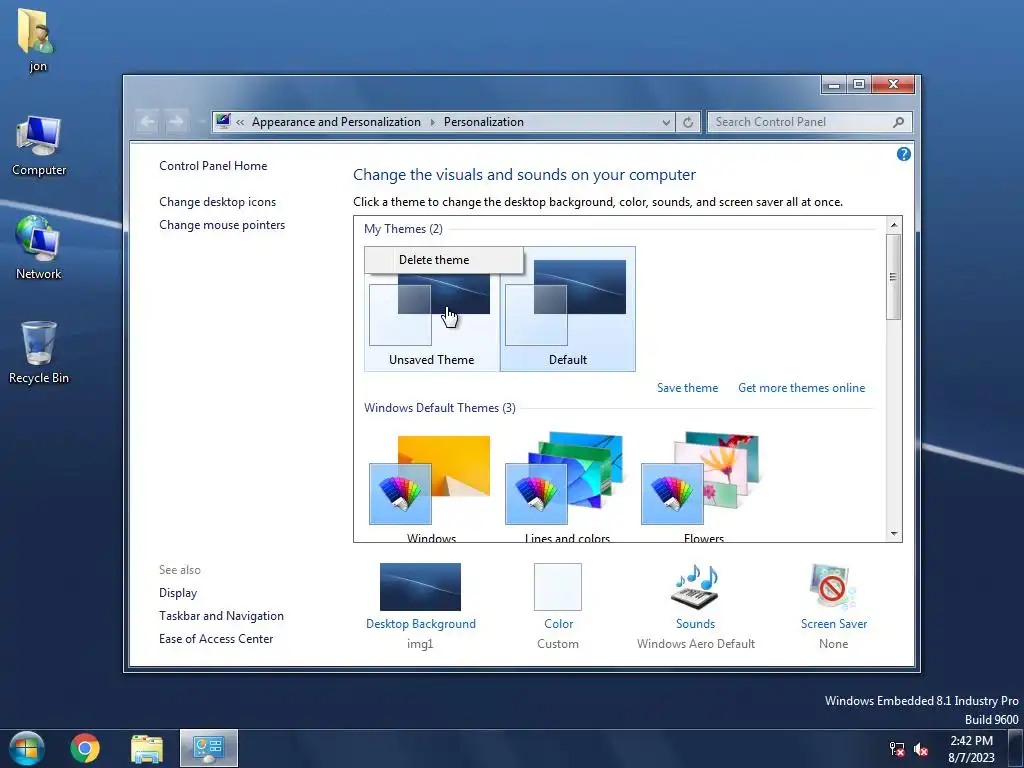Launch Google Chrome from the taskbar

(85, 748)
